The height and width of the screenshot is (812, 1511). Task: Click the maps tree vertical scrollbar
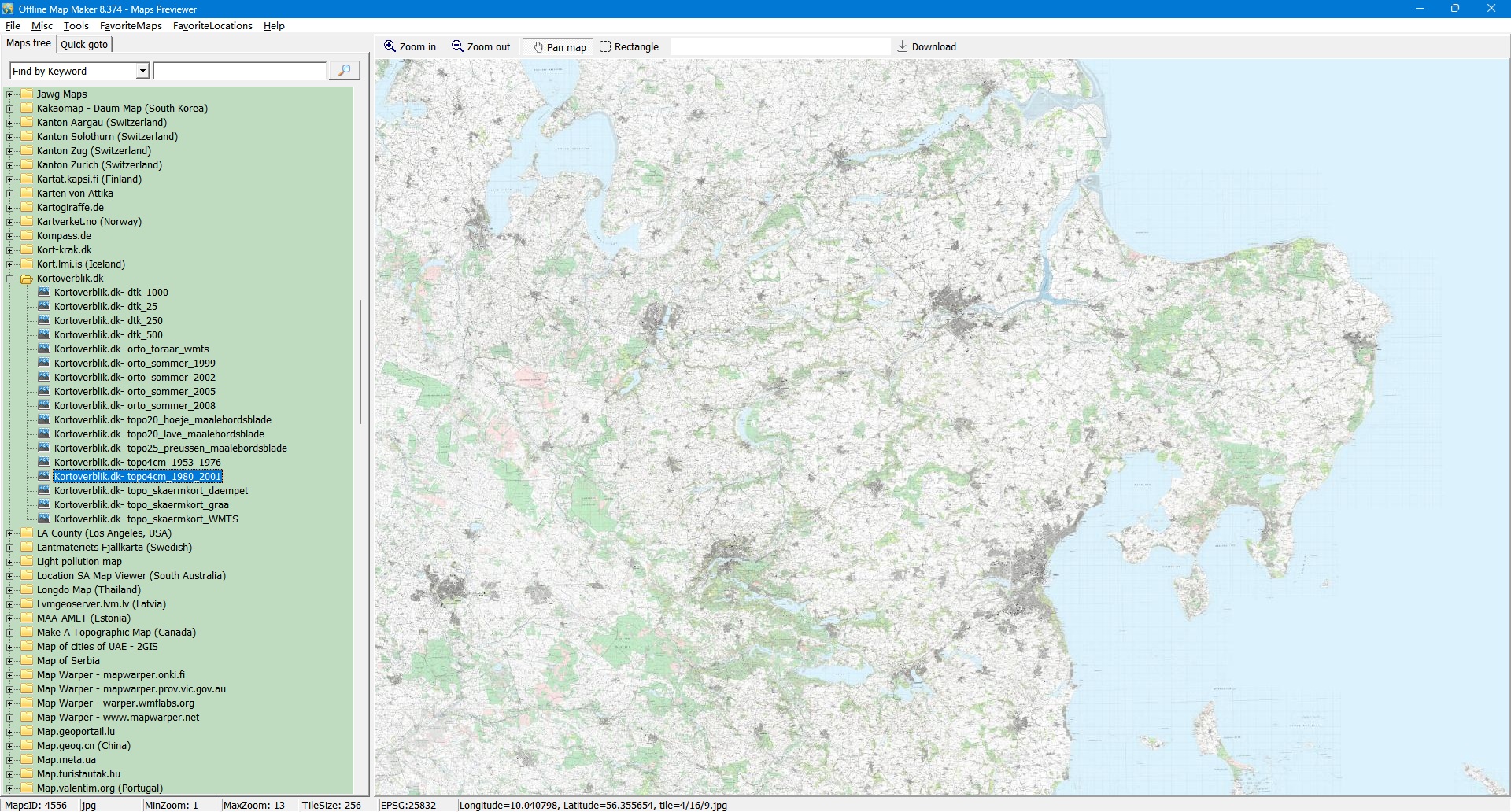360,362
